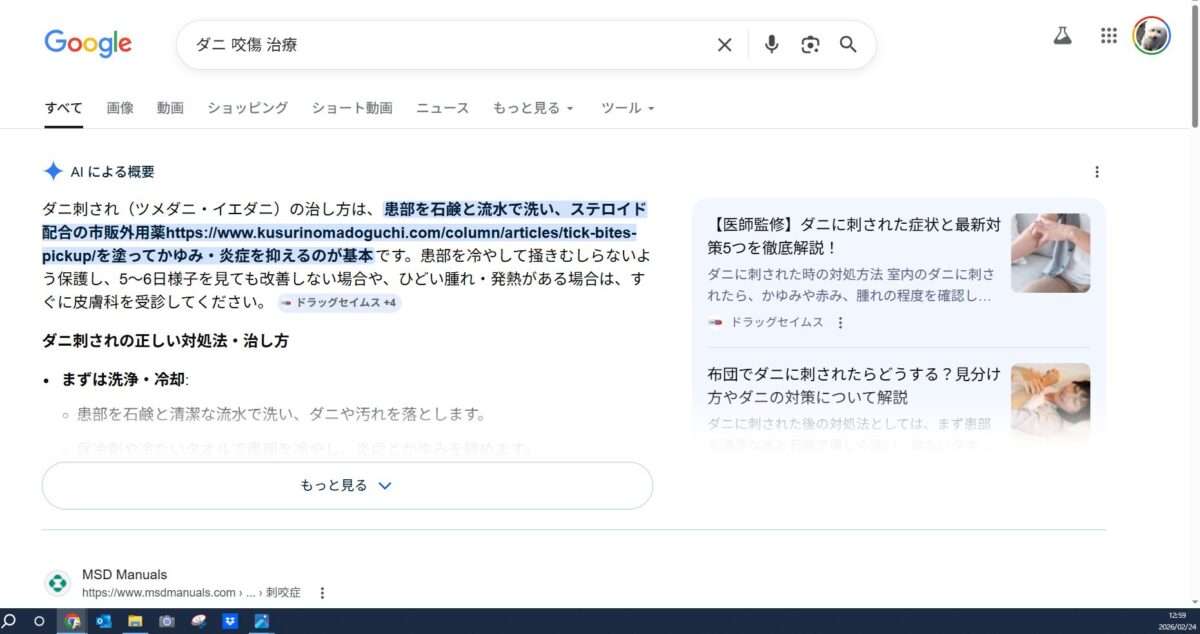Switch to the ニュース tab
Screen dimensions: 1200x634
click(442, 108)
